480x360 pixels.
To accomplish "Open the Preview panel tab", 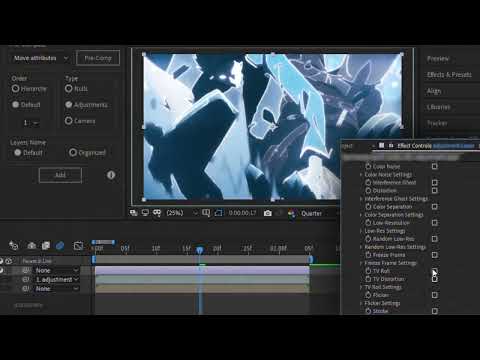I will pyautogui.click(x=438, y=59).
